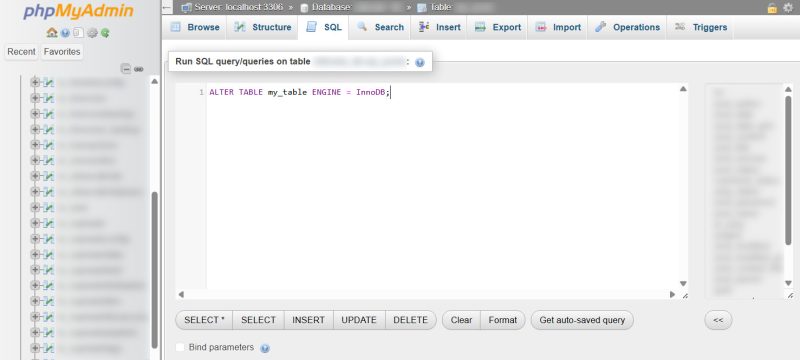Screen dimensions: 800x360
Task: Click columns list scrollbar up arrow
Action: (x=788, y=89)
